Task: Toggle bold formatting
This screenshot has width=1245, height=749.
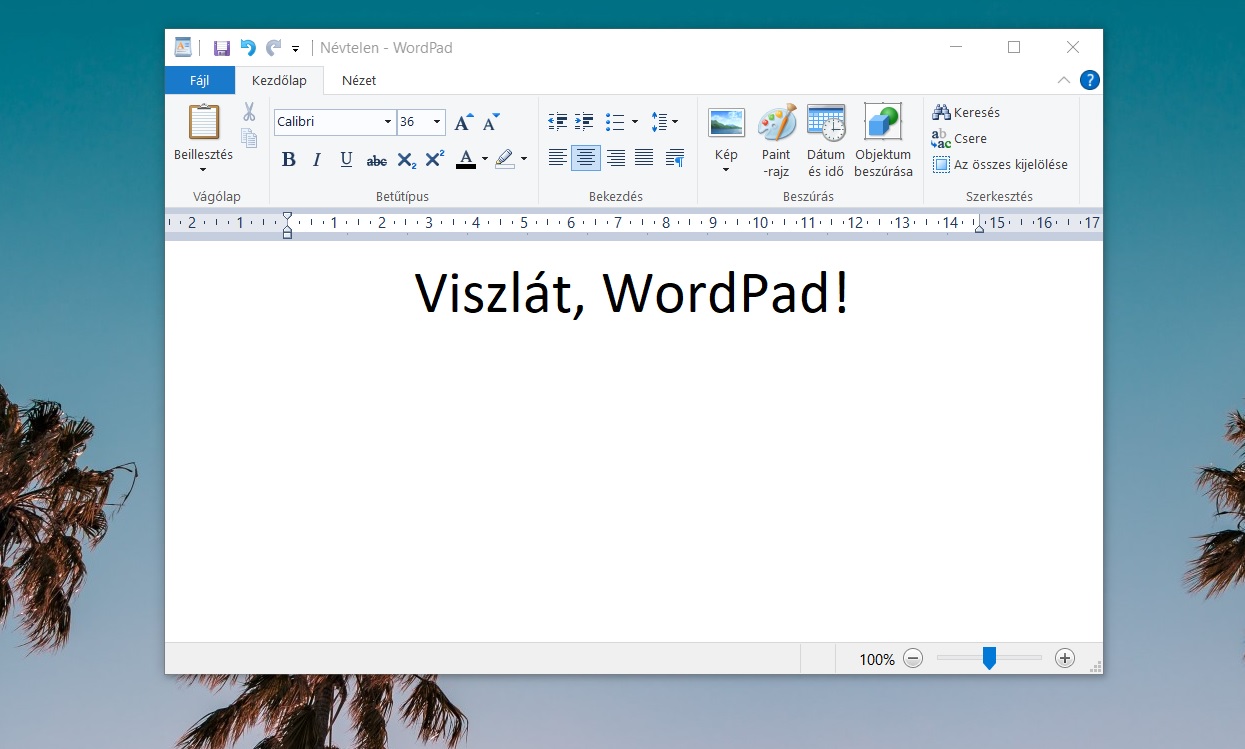Action: [x=288, y=159]
